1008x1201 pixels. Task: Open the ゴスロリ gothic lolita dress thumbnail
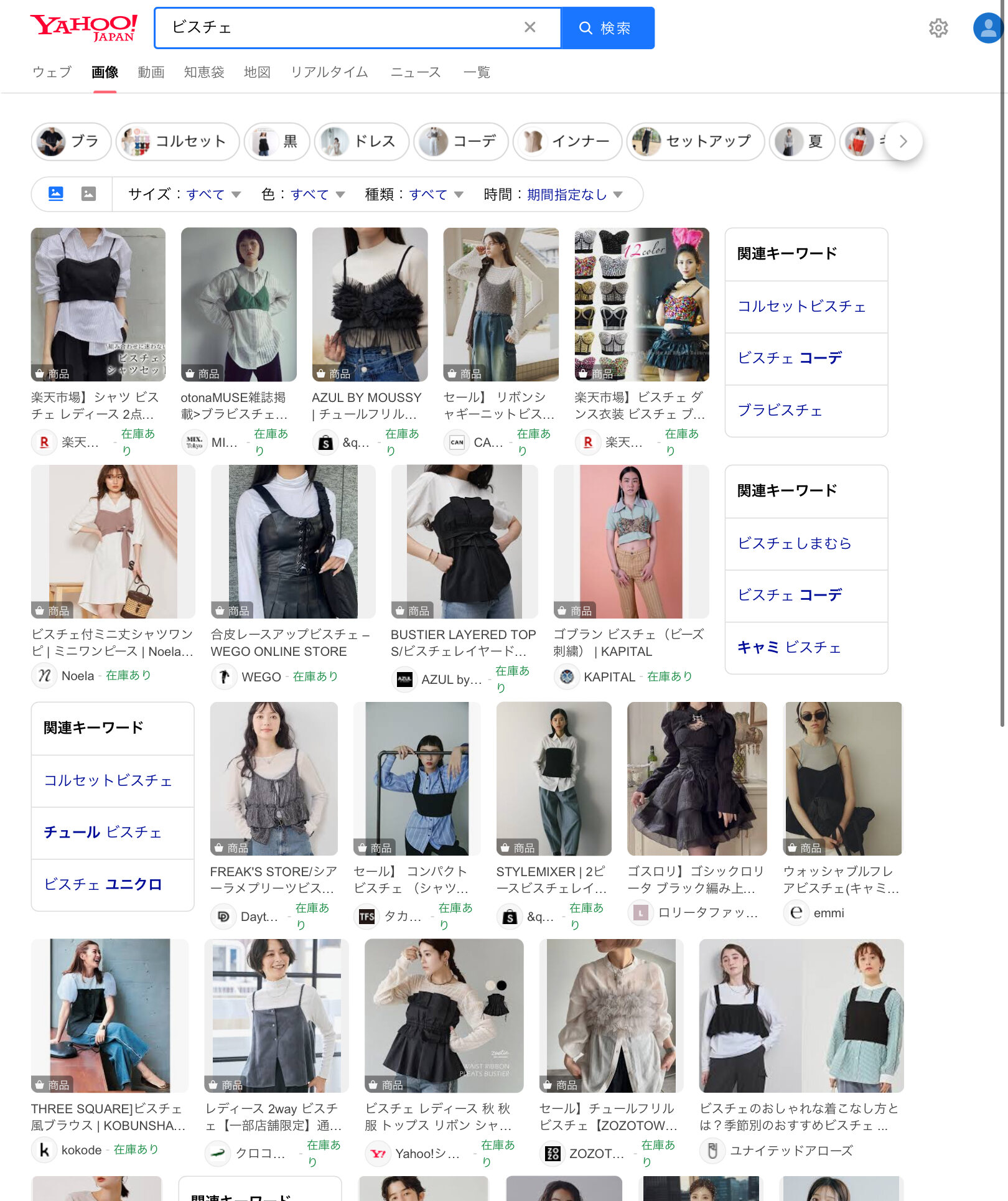[697, 778]
